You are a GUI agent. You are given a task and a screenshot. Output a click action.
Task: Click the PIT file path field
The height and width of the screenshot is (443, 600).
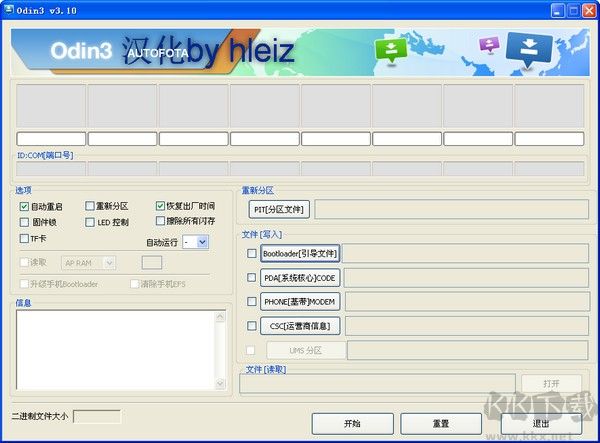tap(451, 209)
